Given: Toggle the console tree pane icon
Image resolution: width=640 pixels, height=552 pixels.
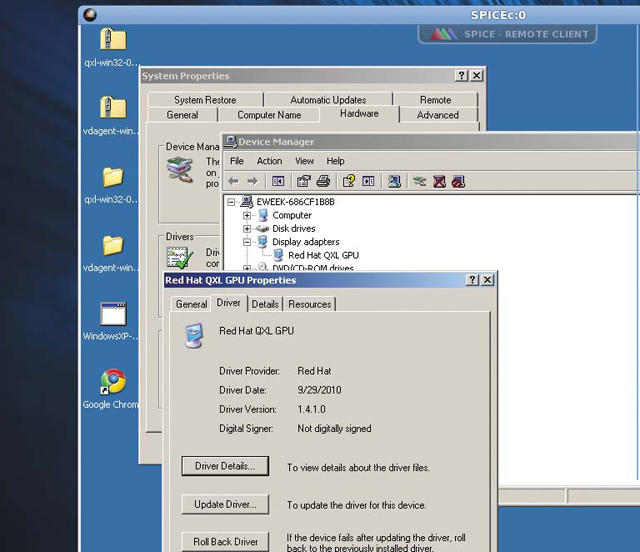Looking at the screenshot, I should [x=278, y=181].
